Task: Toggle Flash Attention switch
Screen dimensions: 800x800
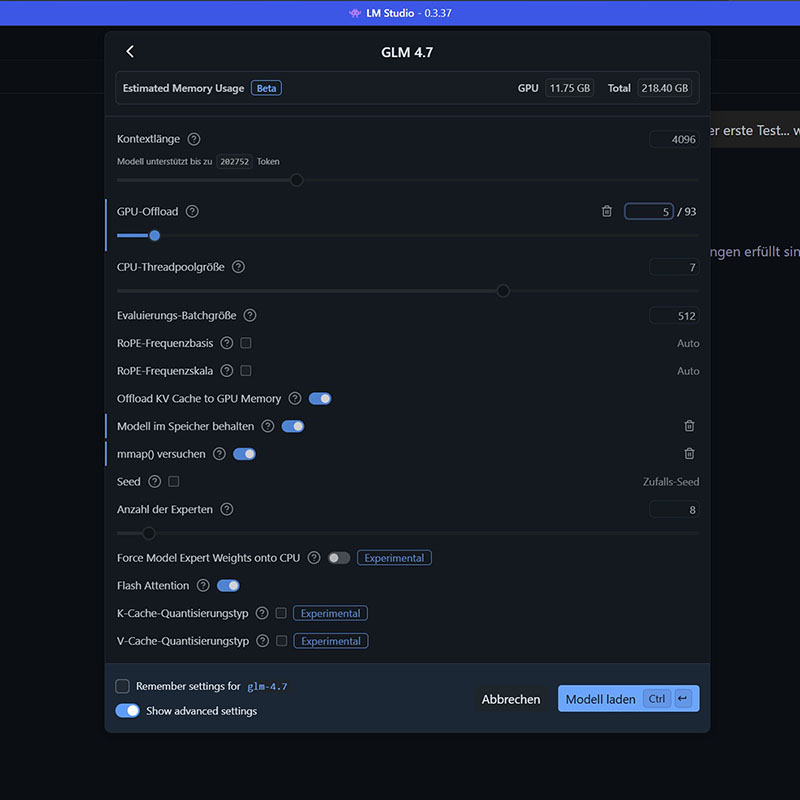Action: click(x=228, y=585)
